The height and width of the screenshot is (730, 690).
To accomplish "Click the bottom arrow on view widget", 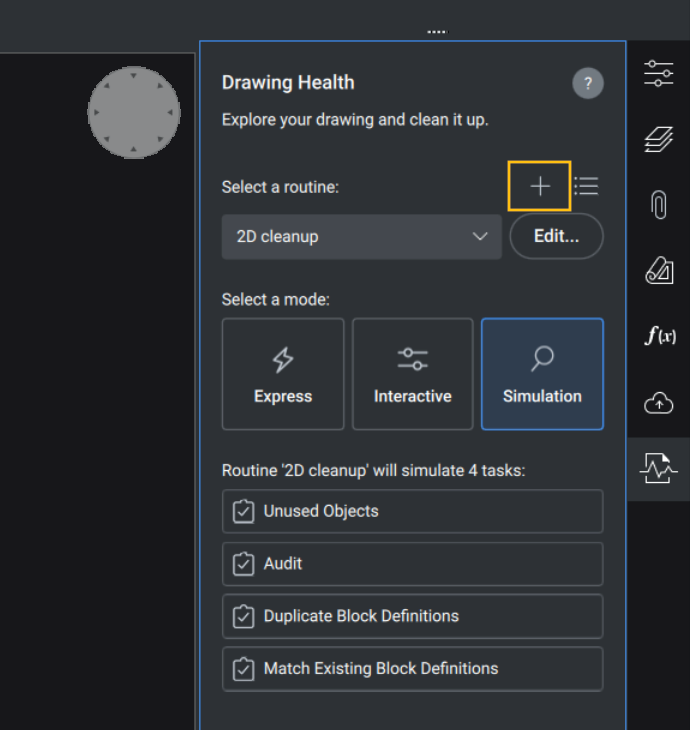I will (x=134, y=149).
